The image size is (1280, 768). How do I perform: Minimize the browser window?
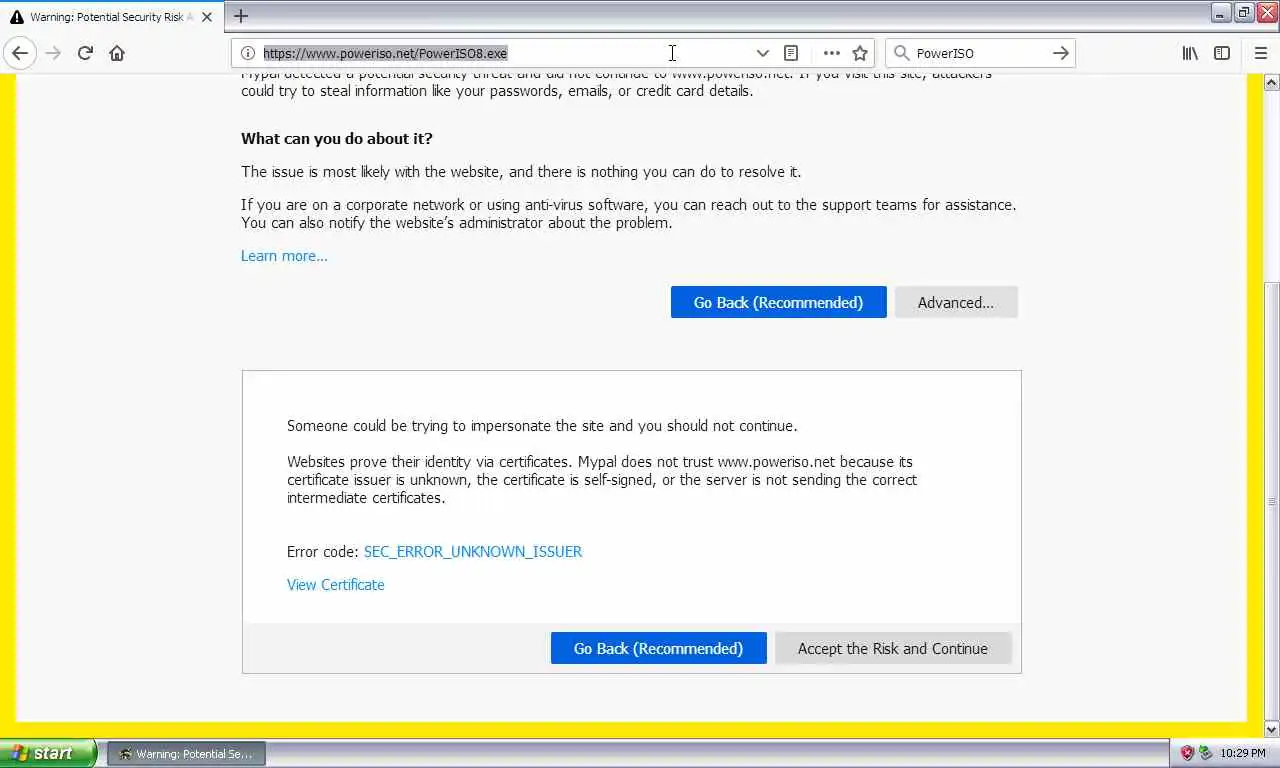pyautogui.click(x=1222, y=12)
